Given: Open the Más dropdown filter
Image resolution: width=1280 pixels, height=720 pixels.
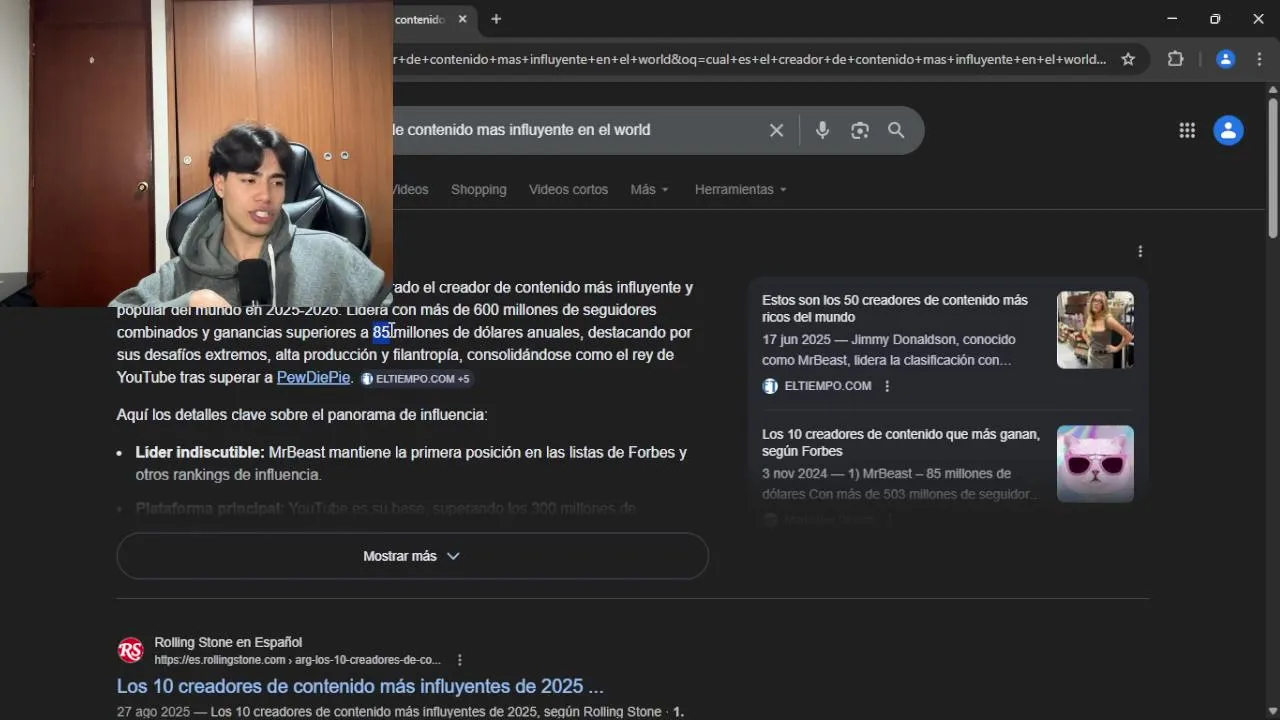Looking at the screenshot, I should pyautogui.click(x=649, y=189).
